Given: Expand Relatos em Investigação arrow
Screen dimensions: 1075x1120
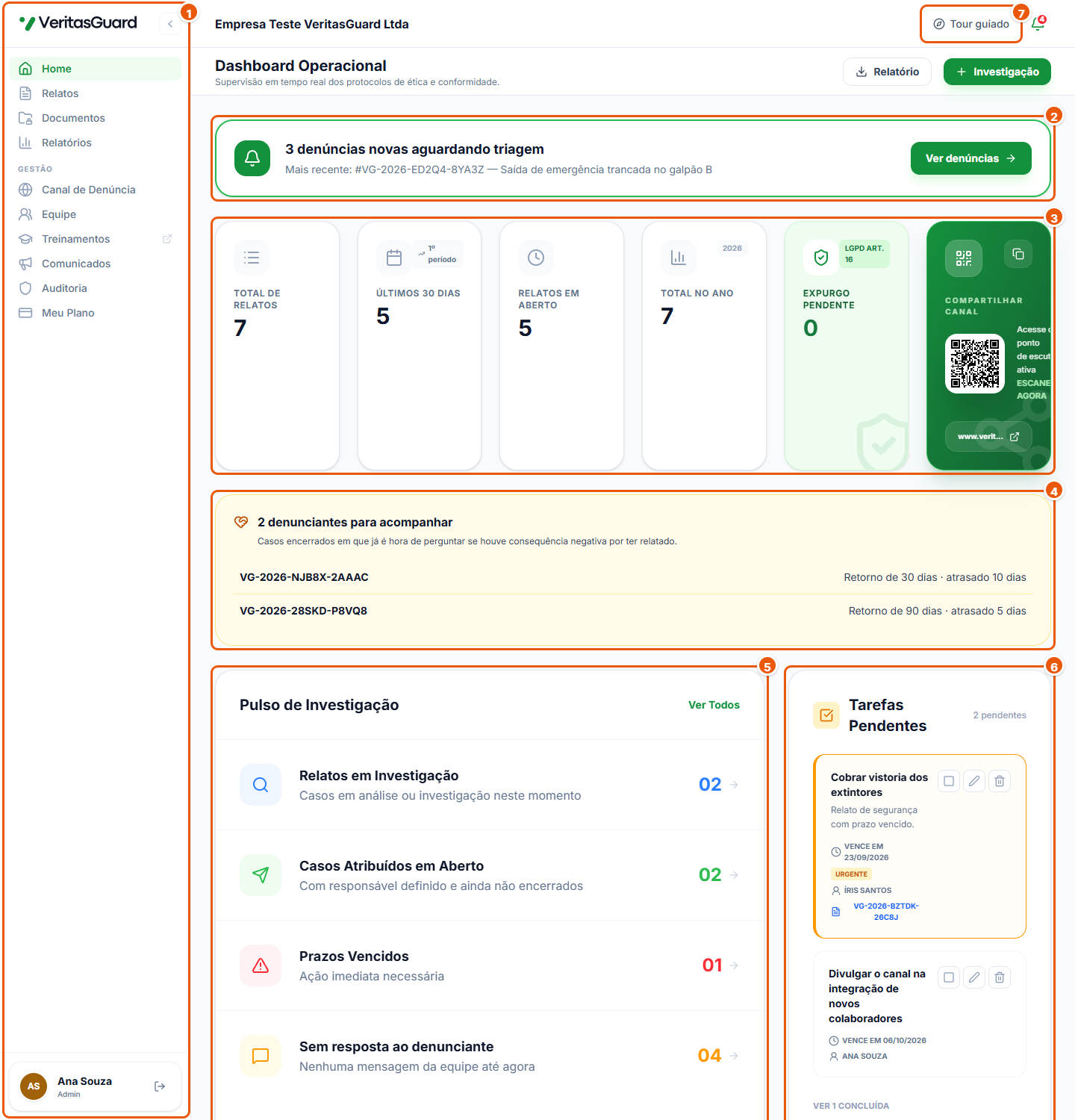Looking at the screenshot, I should (x=734, y=785).
